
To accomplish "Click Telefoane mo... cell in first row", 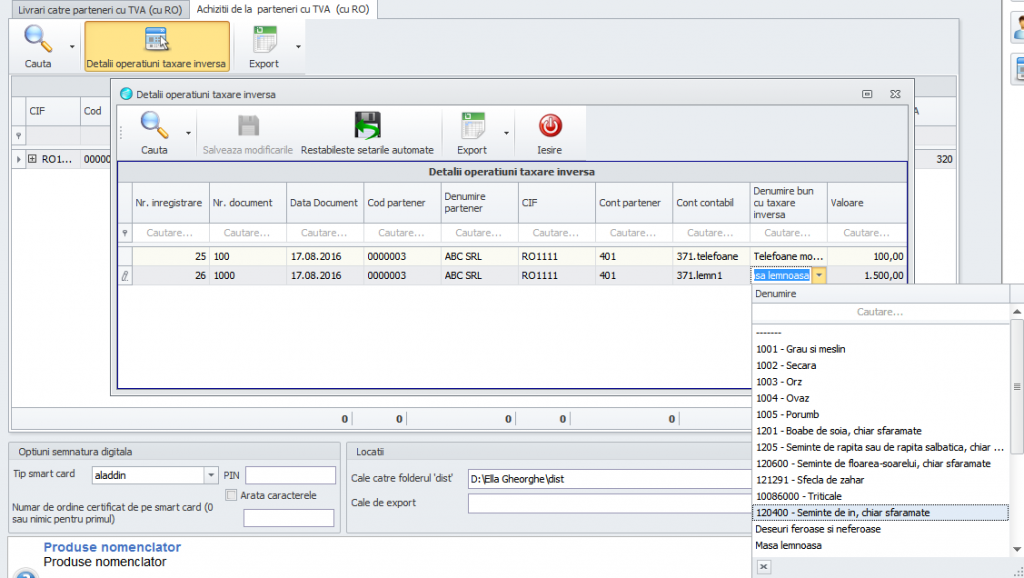I will pos(788,256).
